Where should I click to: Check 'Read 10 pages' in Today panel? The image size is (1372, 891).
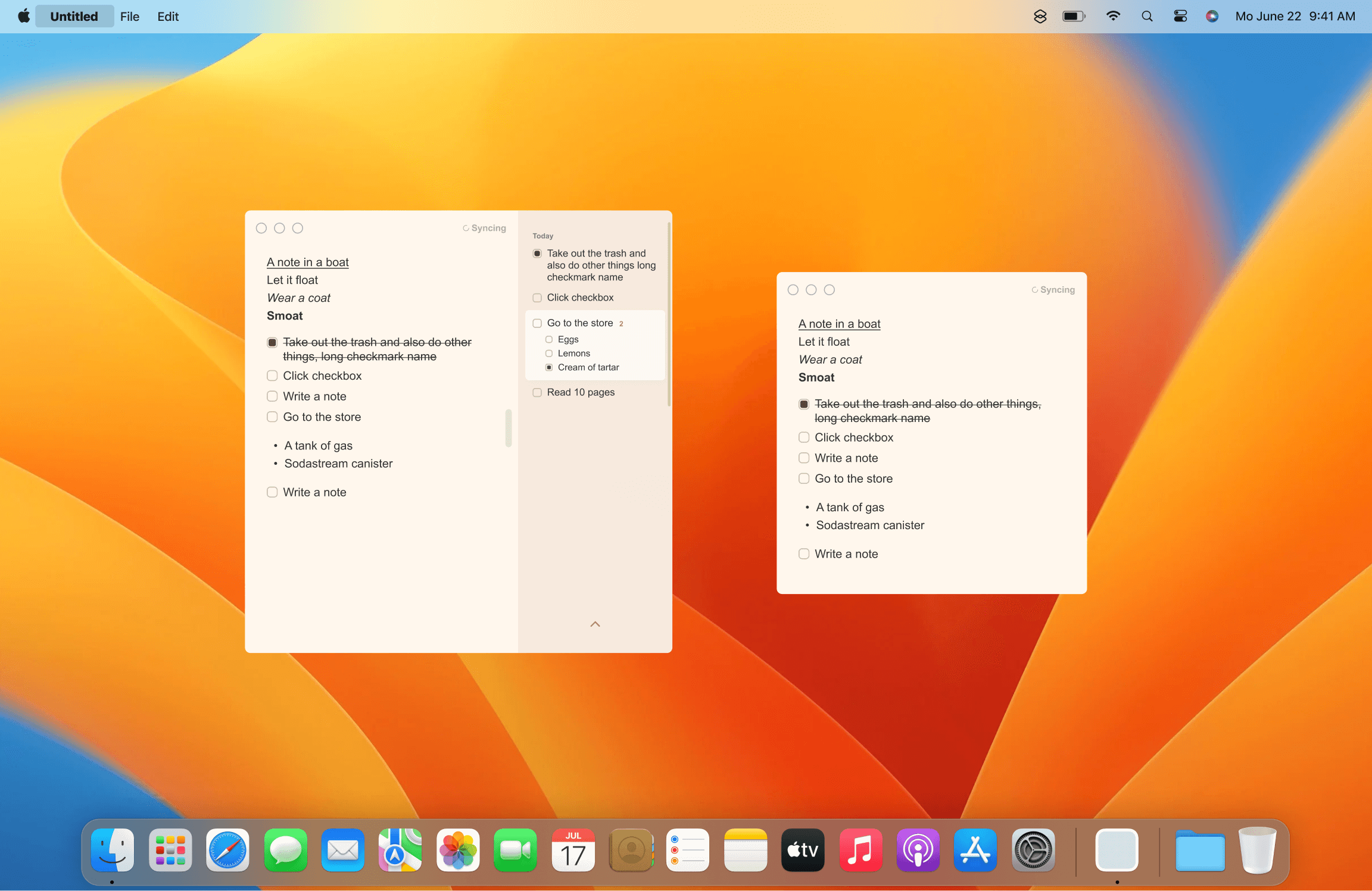tap(537, 392)
